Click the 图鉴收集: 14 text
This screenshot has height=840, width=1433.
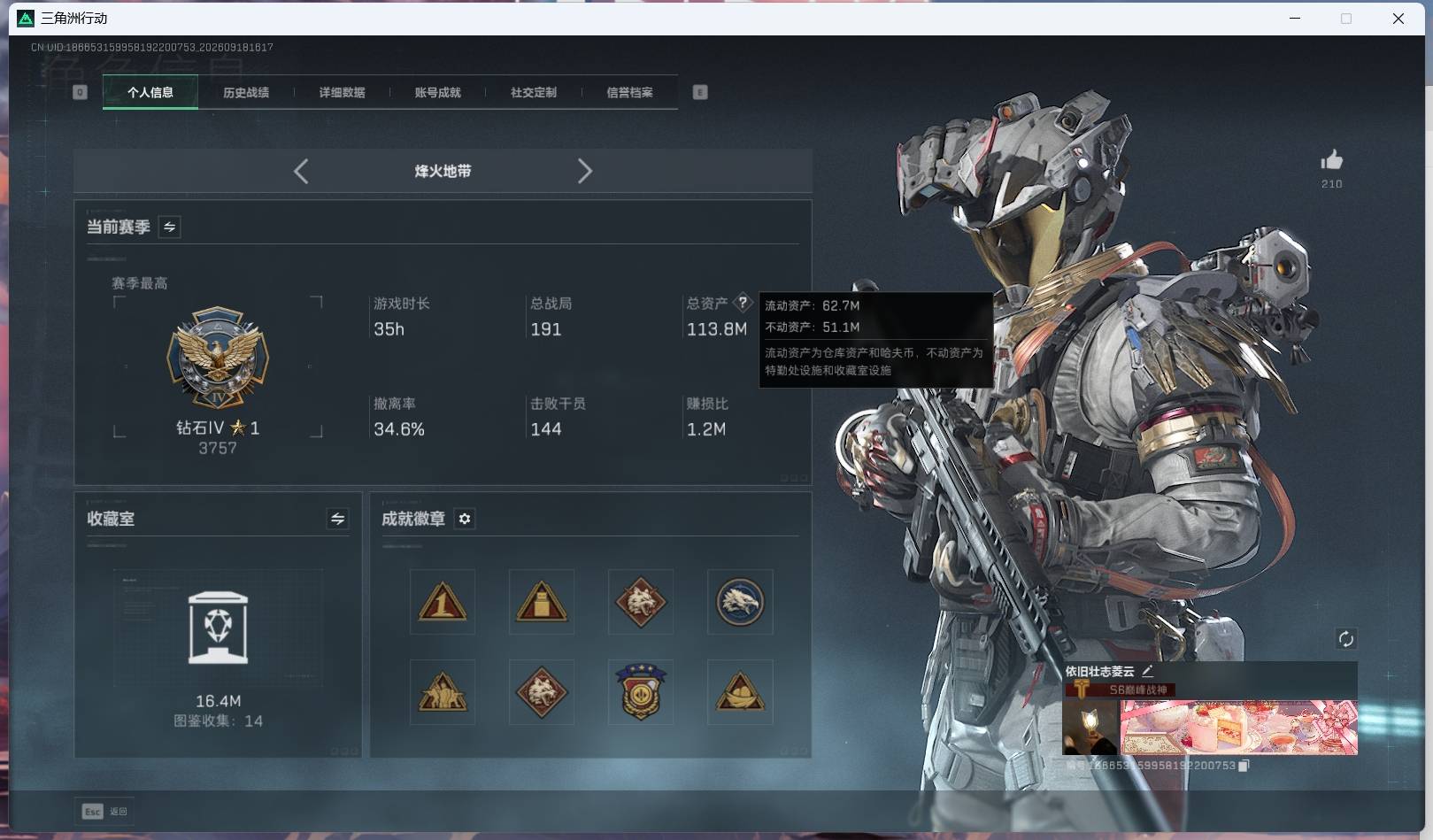pyautogui.click(x=218, y=721)
